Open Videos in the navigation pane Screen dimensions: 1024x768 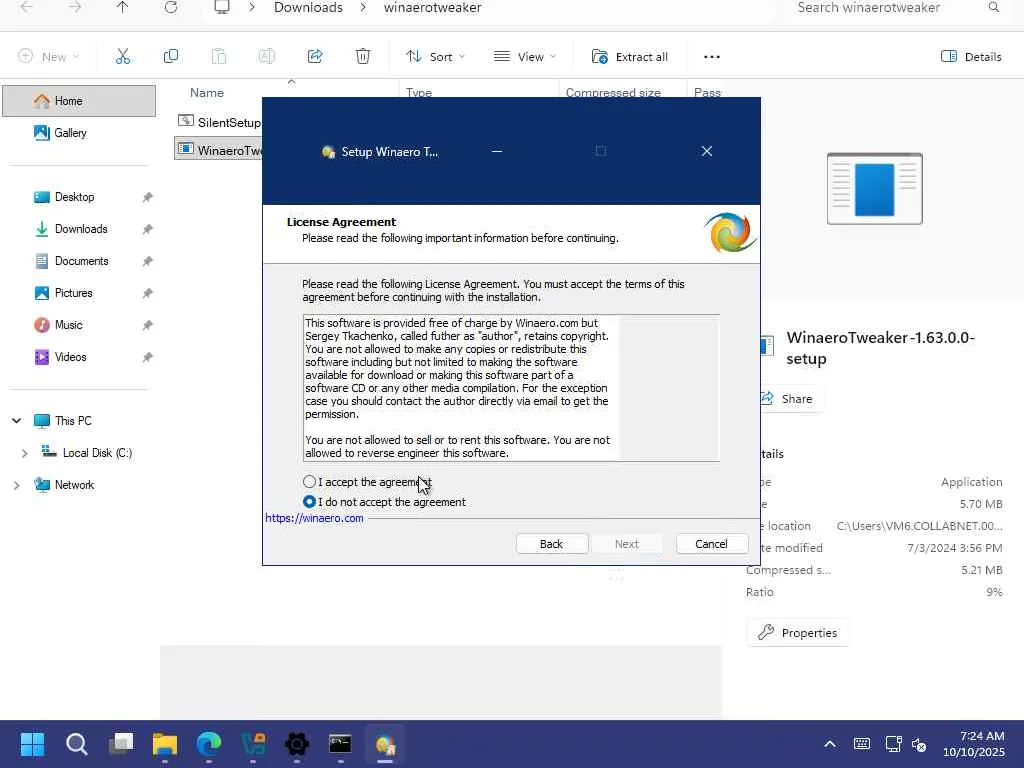(x=70, y=357)
